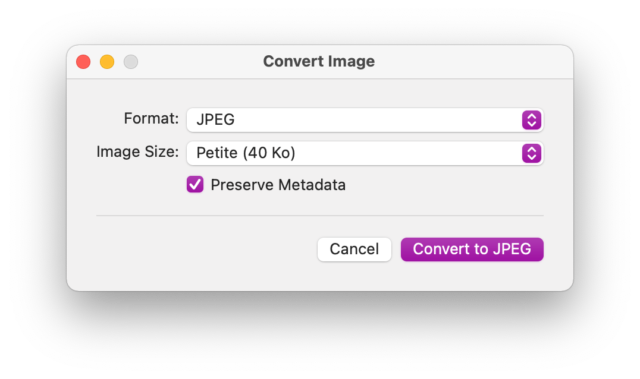
Task: Click the "Petite (40 Ko)" size value
Action: click(246, 153)
